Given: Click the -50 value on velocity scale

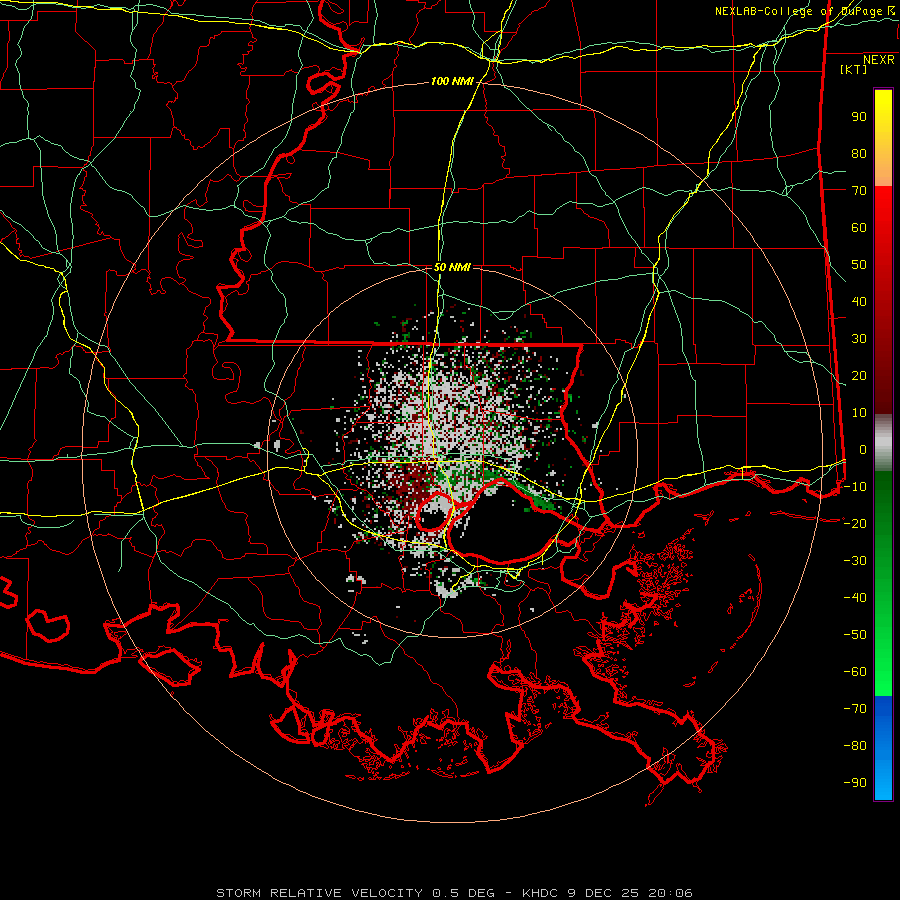Looking at the screenshot, I should [855, 635].
